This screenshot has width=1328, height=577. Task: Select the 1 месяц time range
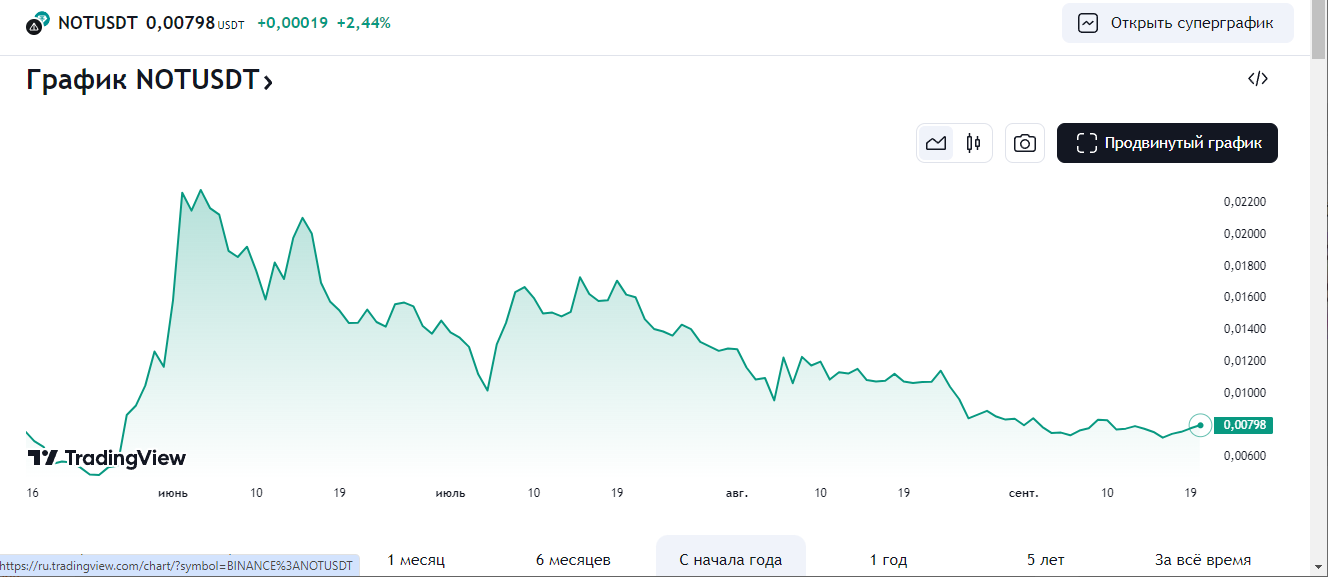pyautogui.click(x=416, y=560)
